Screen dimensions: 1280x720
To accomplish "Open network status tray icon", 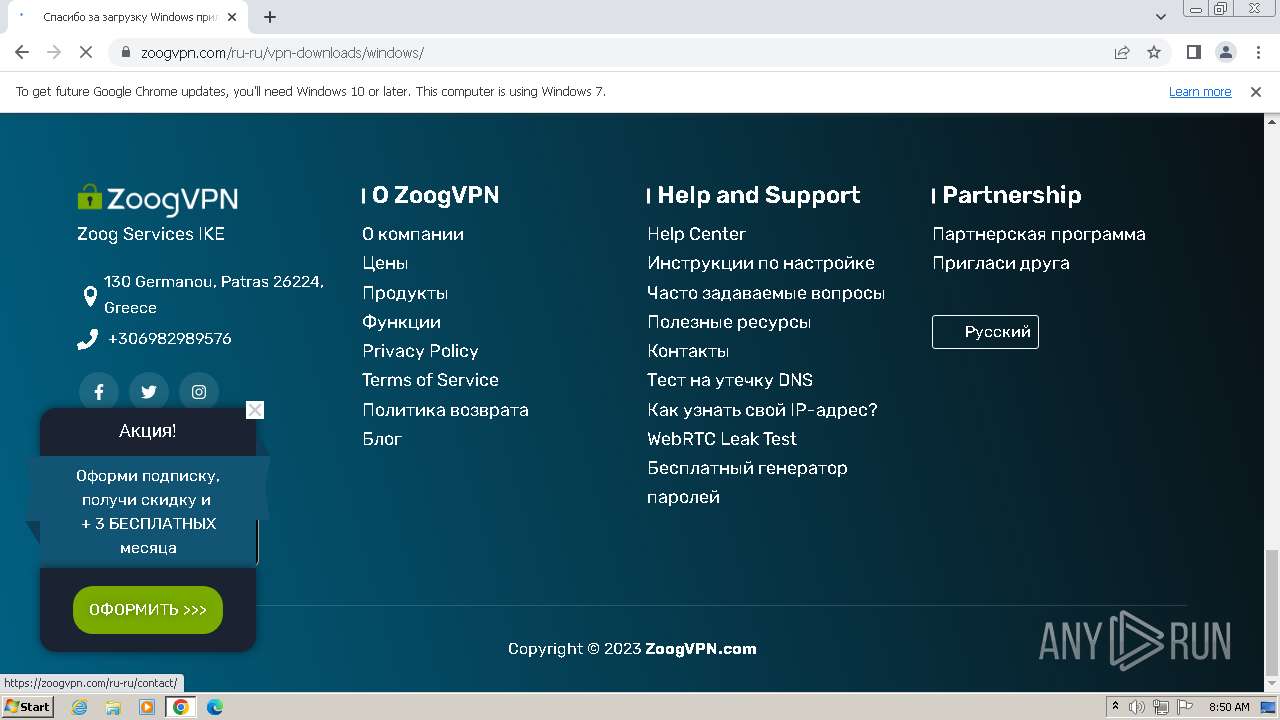I will 1160,707.
